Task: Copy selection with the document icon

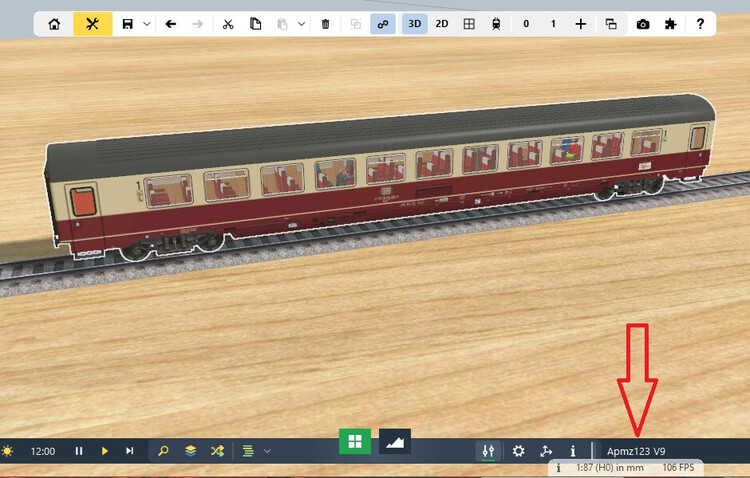Action: 255,24
